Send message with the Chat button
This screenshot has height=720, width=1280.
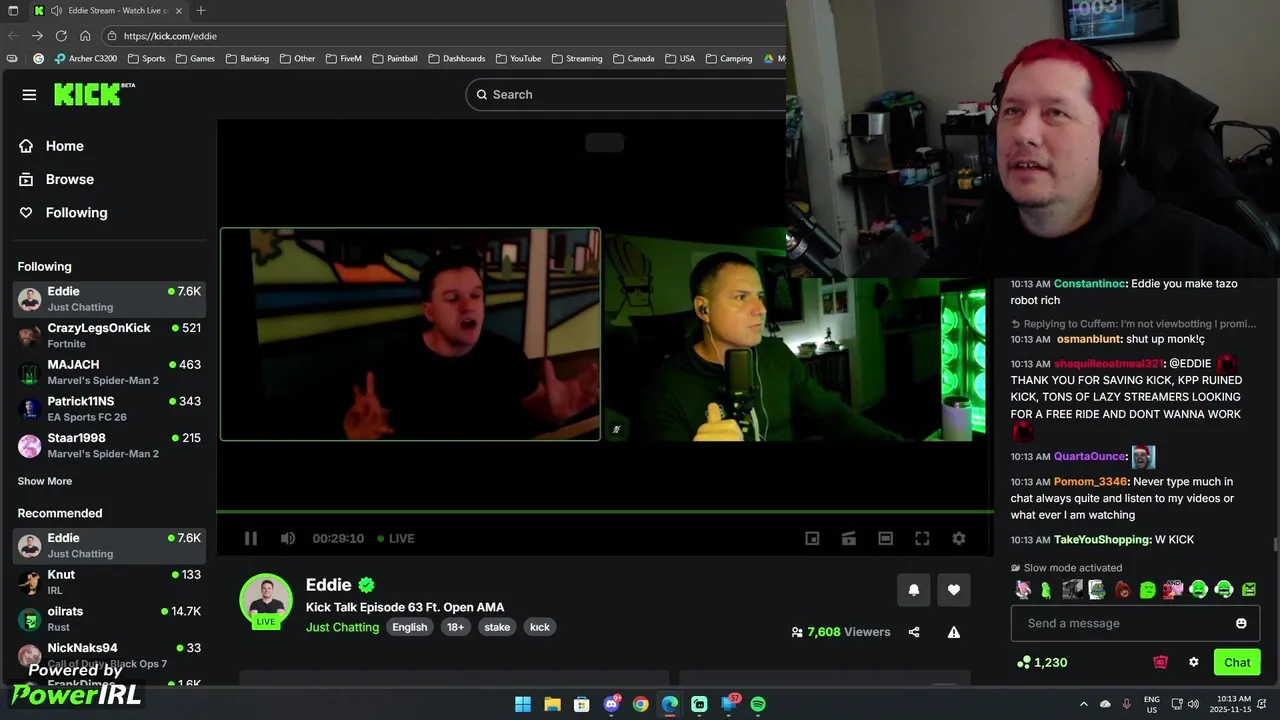pyautogui.click(x=1237, y=662)
